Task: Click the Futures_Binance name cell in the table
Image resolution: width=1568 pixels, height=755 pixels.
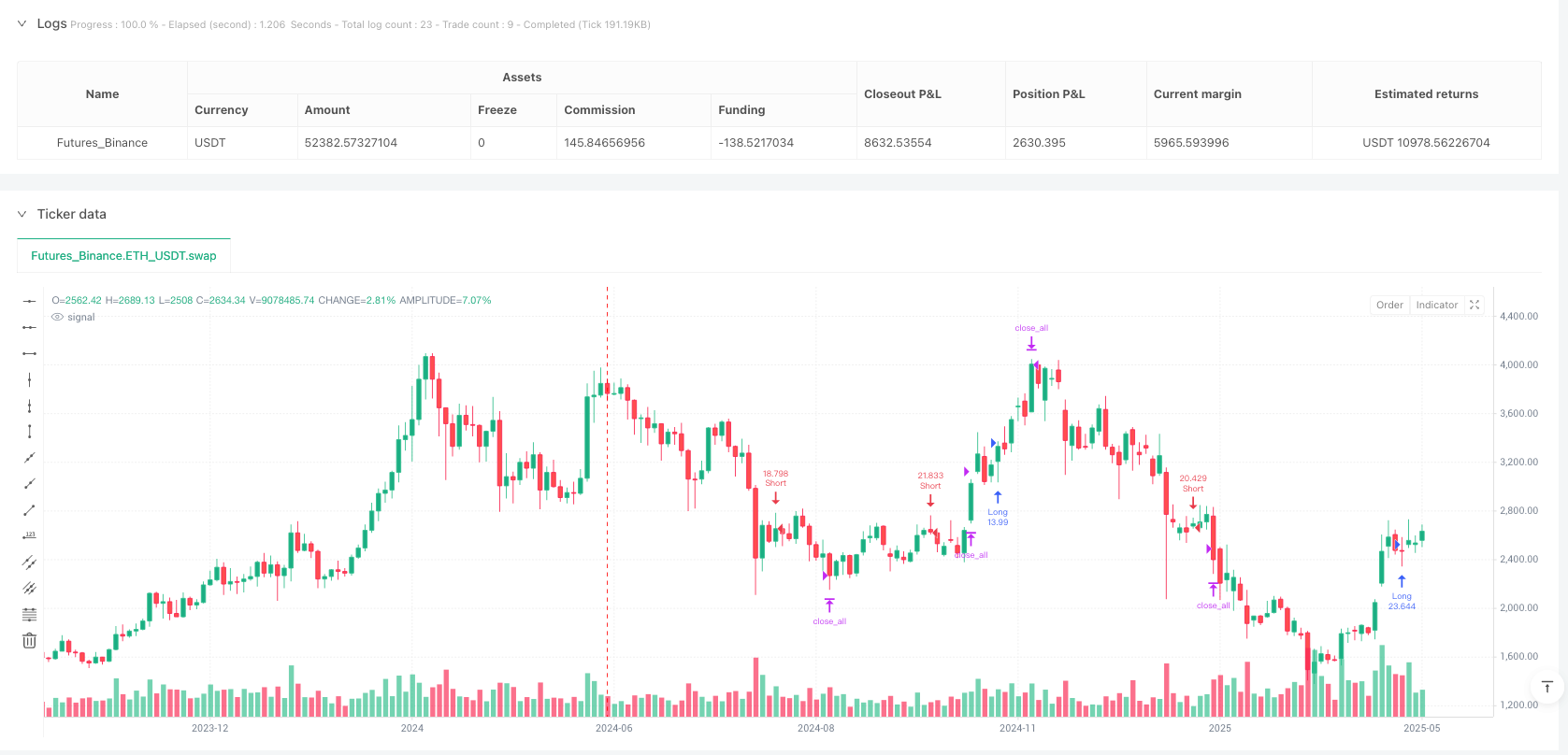Action: 102,142
